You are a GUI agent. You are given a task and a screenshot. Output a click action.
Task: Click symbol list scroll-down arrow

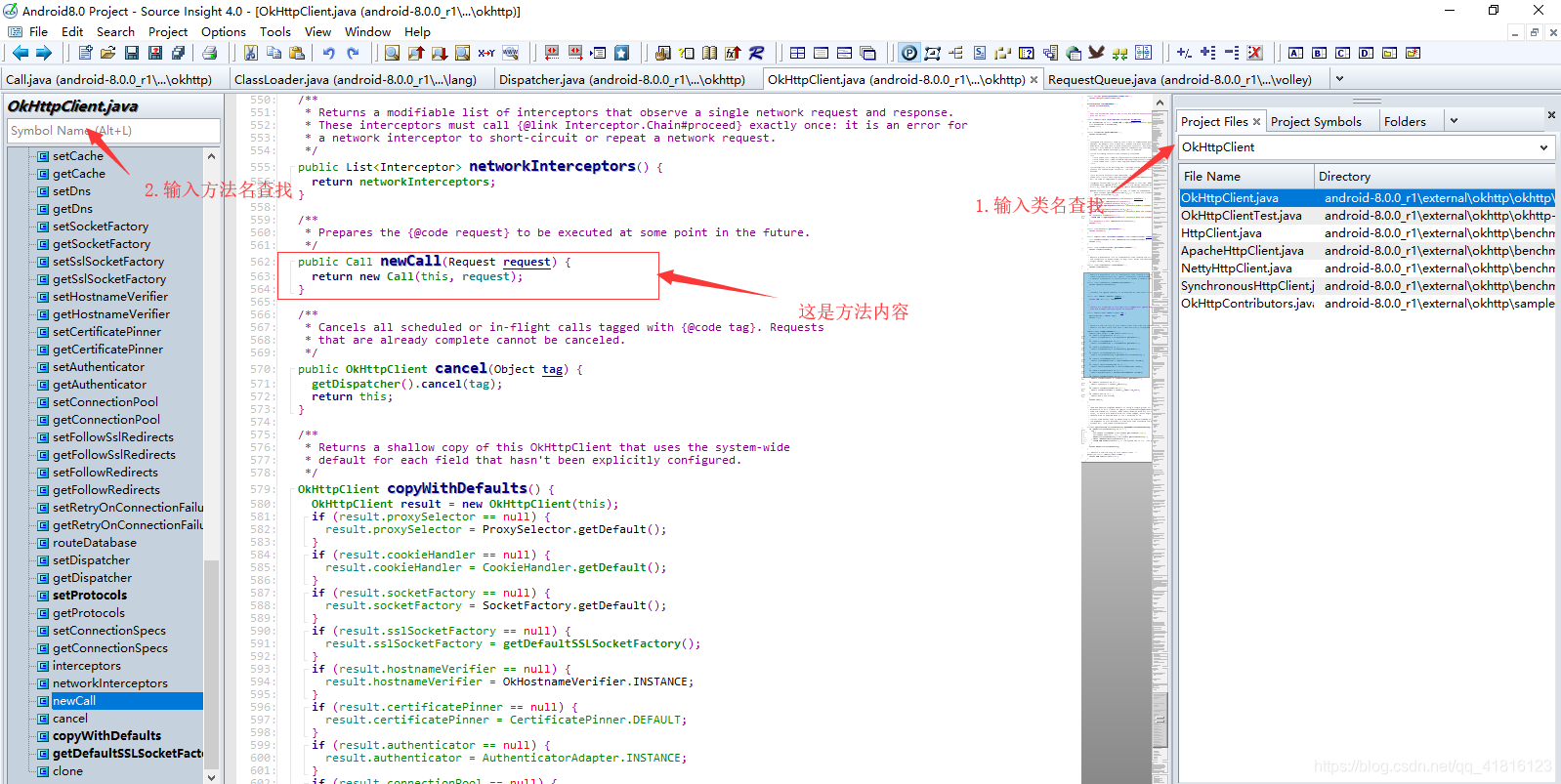(211, 776)
